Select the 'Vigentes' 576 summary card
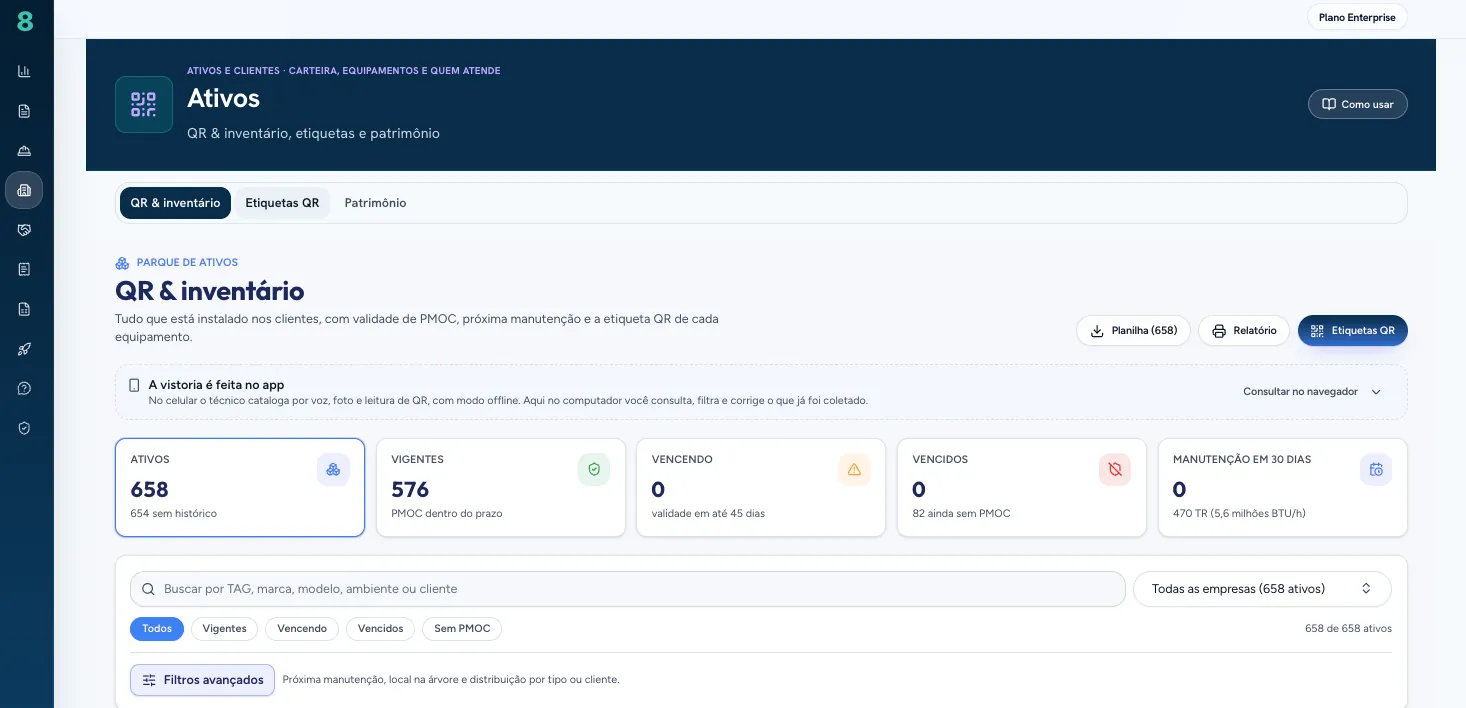Image resolution: width=1466 pixels, height=708 pixels. (501, 488)
